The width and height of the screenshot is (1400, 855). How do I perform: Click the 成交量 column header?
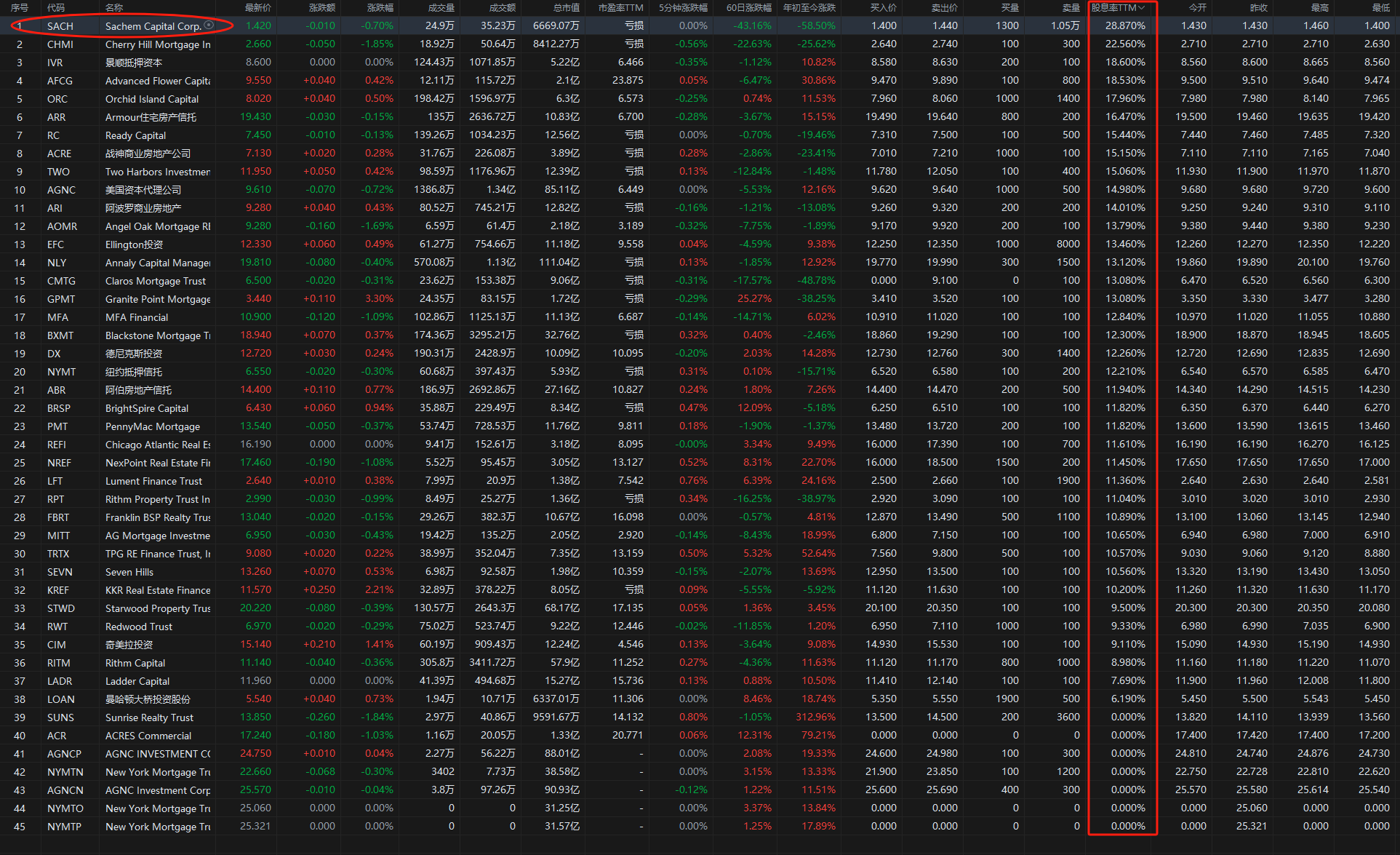pos(441,8)
